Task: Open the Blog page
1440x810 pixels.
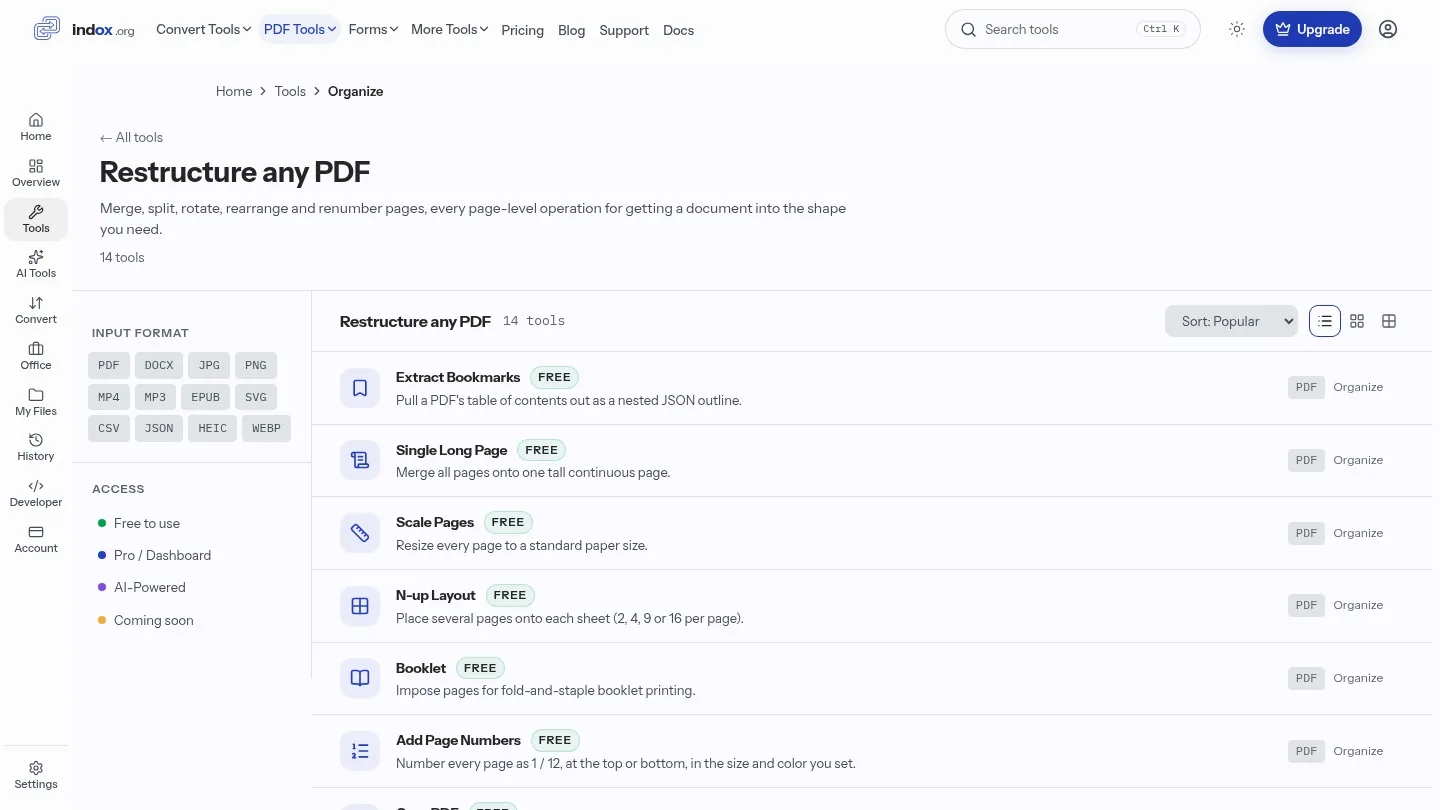Action: tap(571, 30)
